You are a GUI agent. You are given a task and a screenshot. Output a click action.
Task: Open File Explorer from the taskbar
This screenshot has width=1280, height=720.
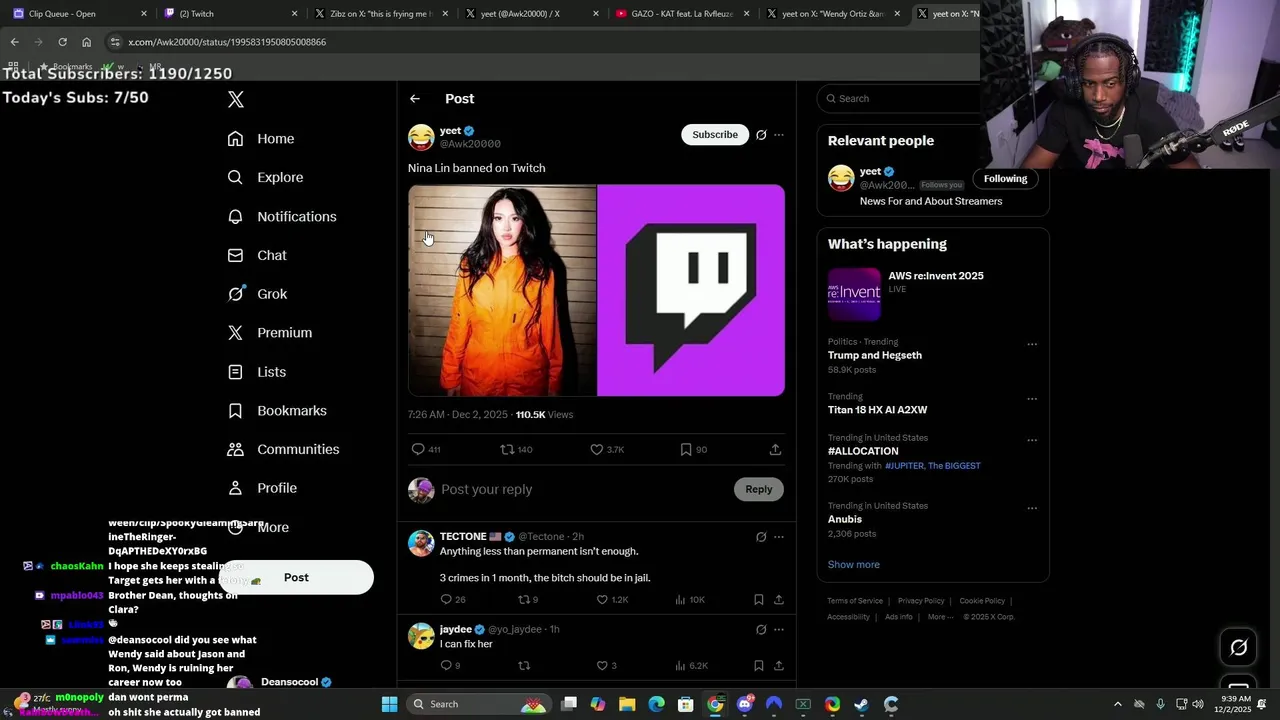pyautogui.click(x=627, y=704)
